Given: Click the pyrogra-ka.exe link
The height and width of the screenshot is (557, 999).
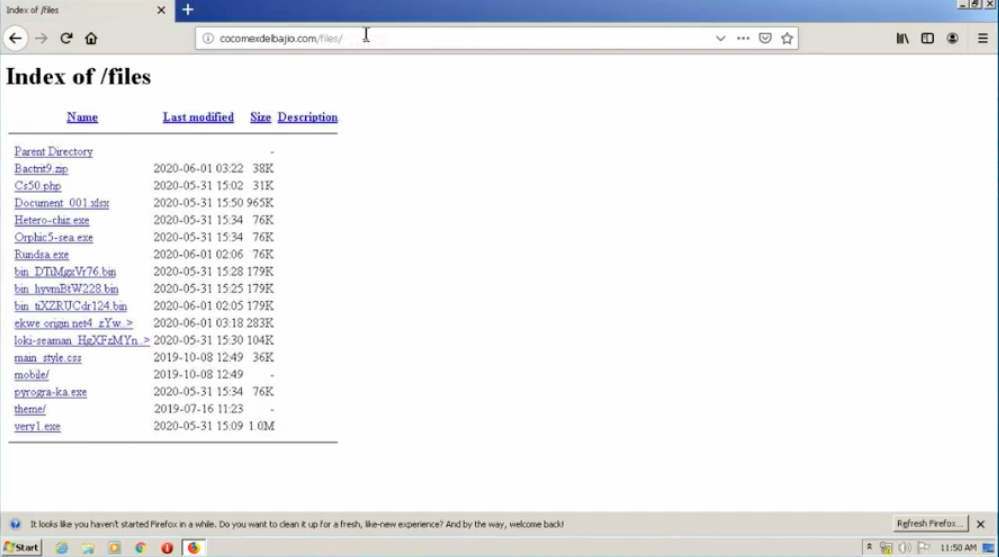Looking at the screenshot, I should pos(50,393).
